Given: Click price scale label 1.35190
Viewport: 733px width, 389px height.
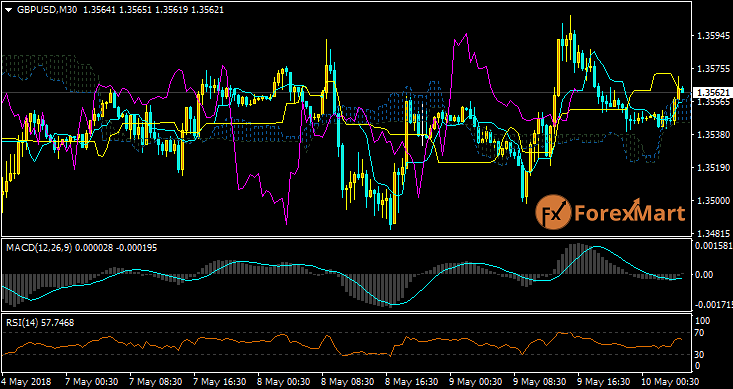Looking at the screenshot, I should [713, 167].
